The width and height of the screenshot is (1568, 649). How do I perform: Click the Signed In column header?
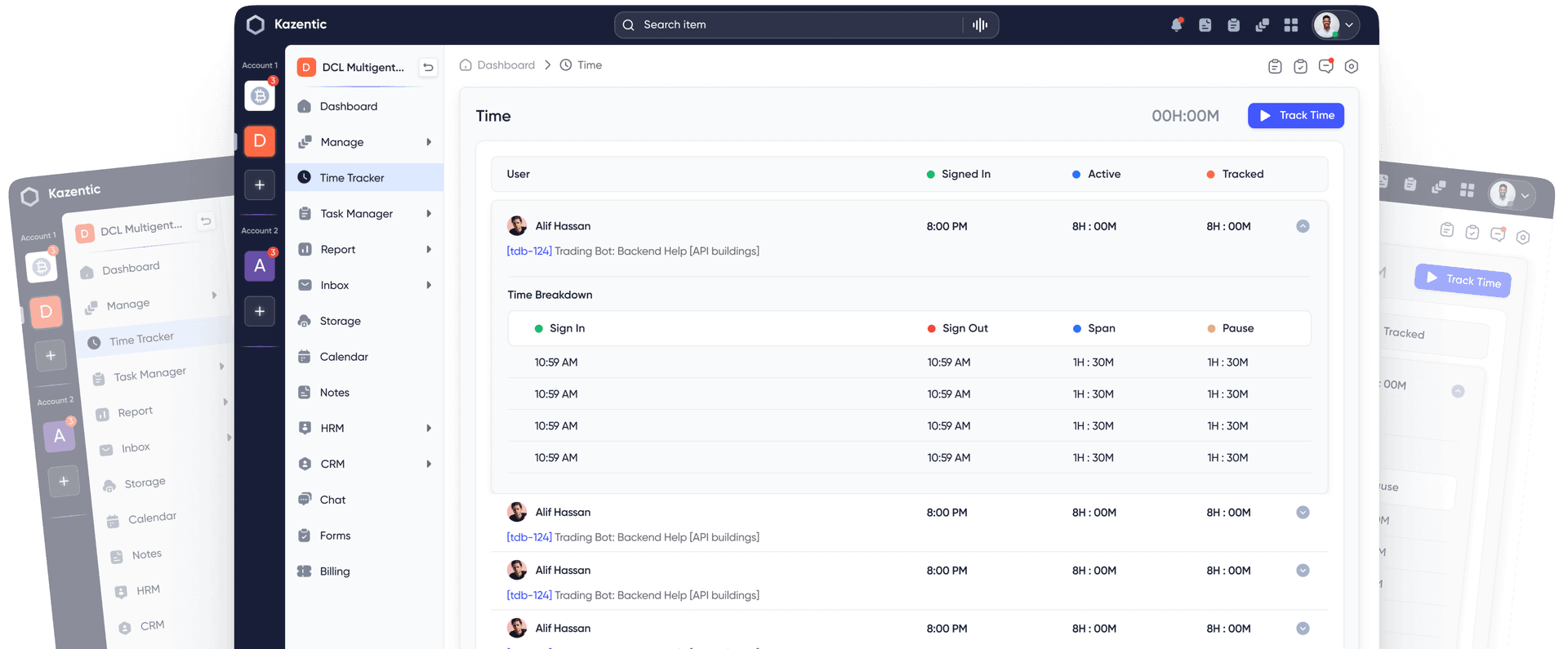coord(958,174)
